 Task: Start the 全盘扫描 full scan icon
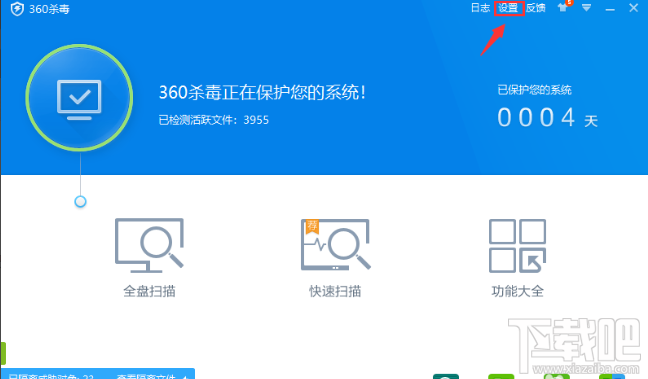[x=149, y=246]
